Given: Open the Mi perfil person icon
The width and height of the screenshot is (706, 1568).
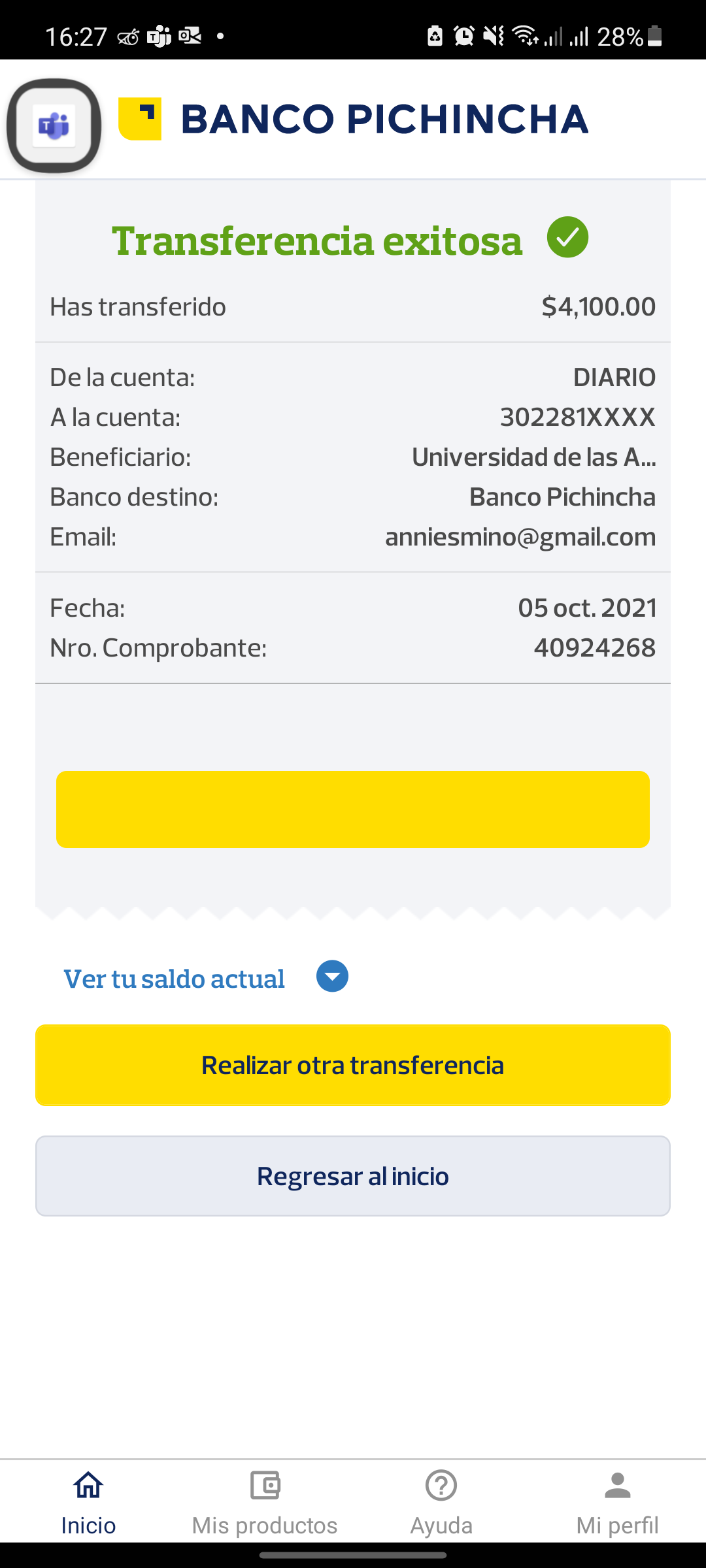Looking at the screenshot, I should (617, 1485).
